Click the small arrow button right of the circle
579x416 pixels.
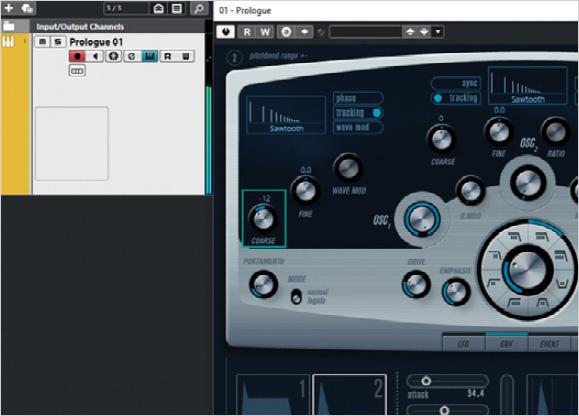click(304, 32)
